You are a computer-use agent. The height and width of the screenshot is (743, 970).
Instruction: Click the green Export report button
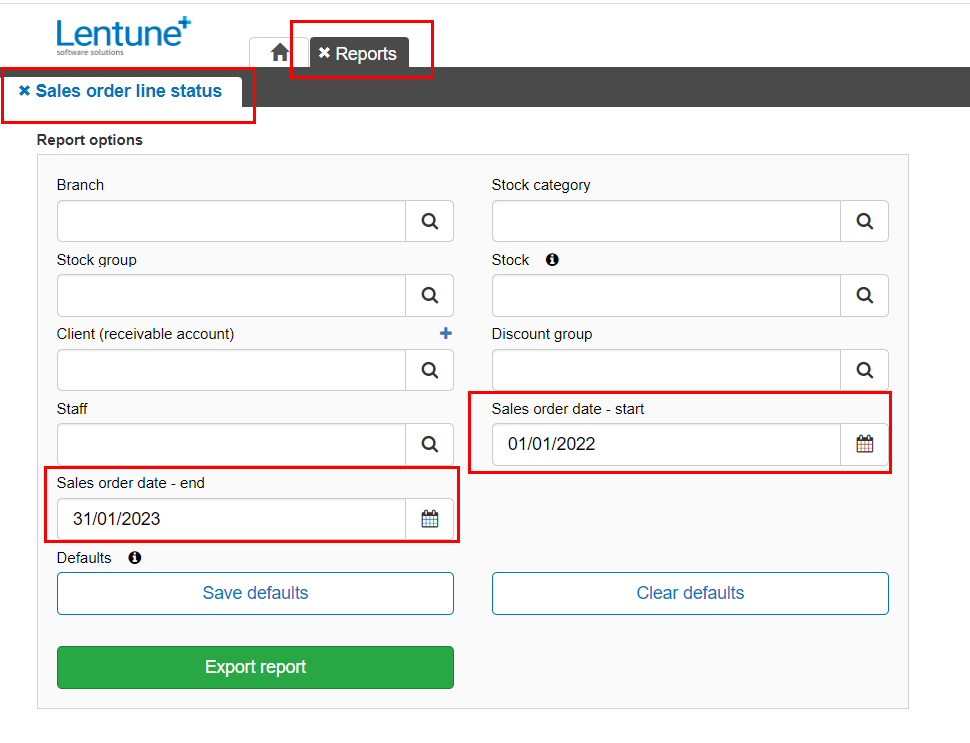point(255,667)
